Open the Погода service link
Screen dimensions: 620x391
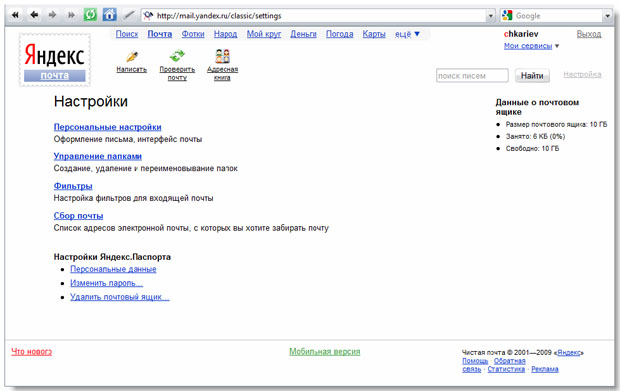point(340,34)
